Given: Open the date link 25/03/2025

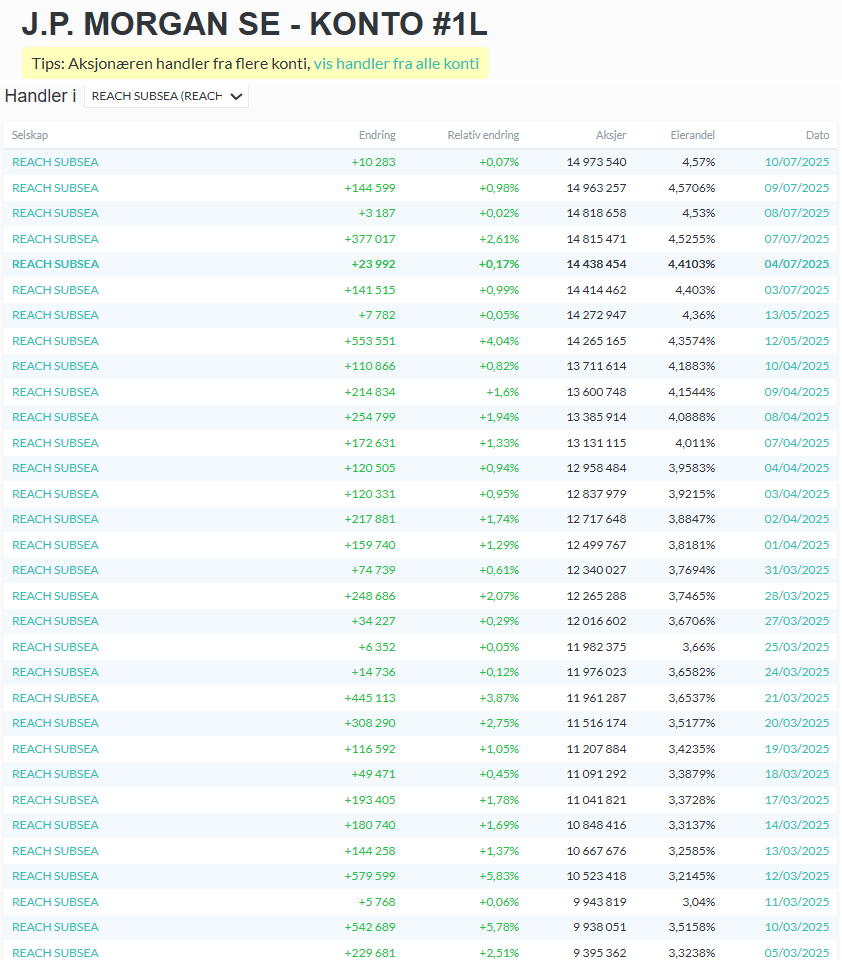Looking at the screenshot, I should click(796, 647).
